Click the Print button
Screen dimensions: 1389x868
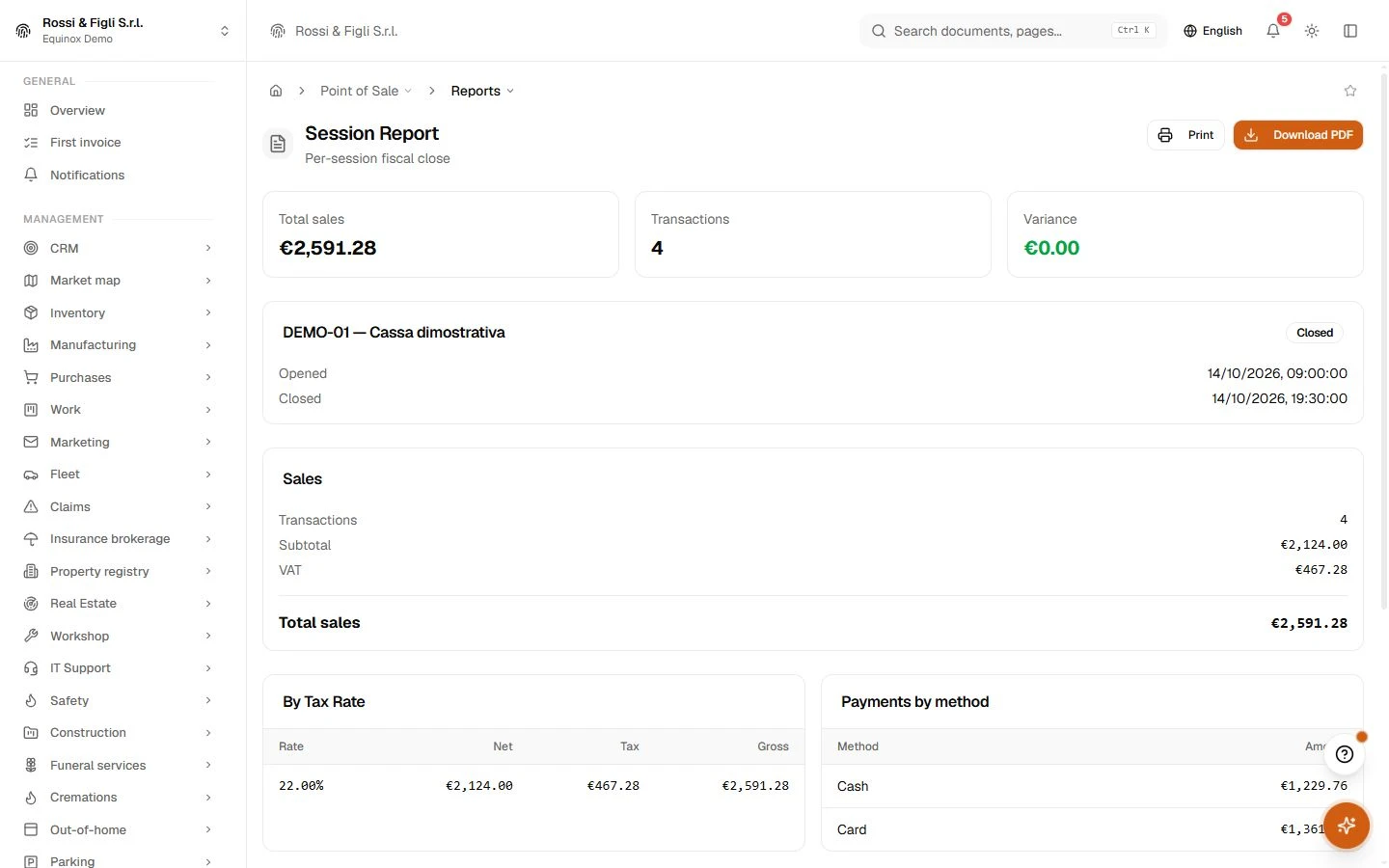(x=1185, y=135)
